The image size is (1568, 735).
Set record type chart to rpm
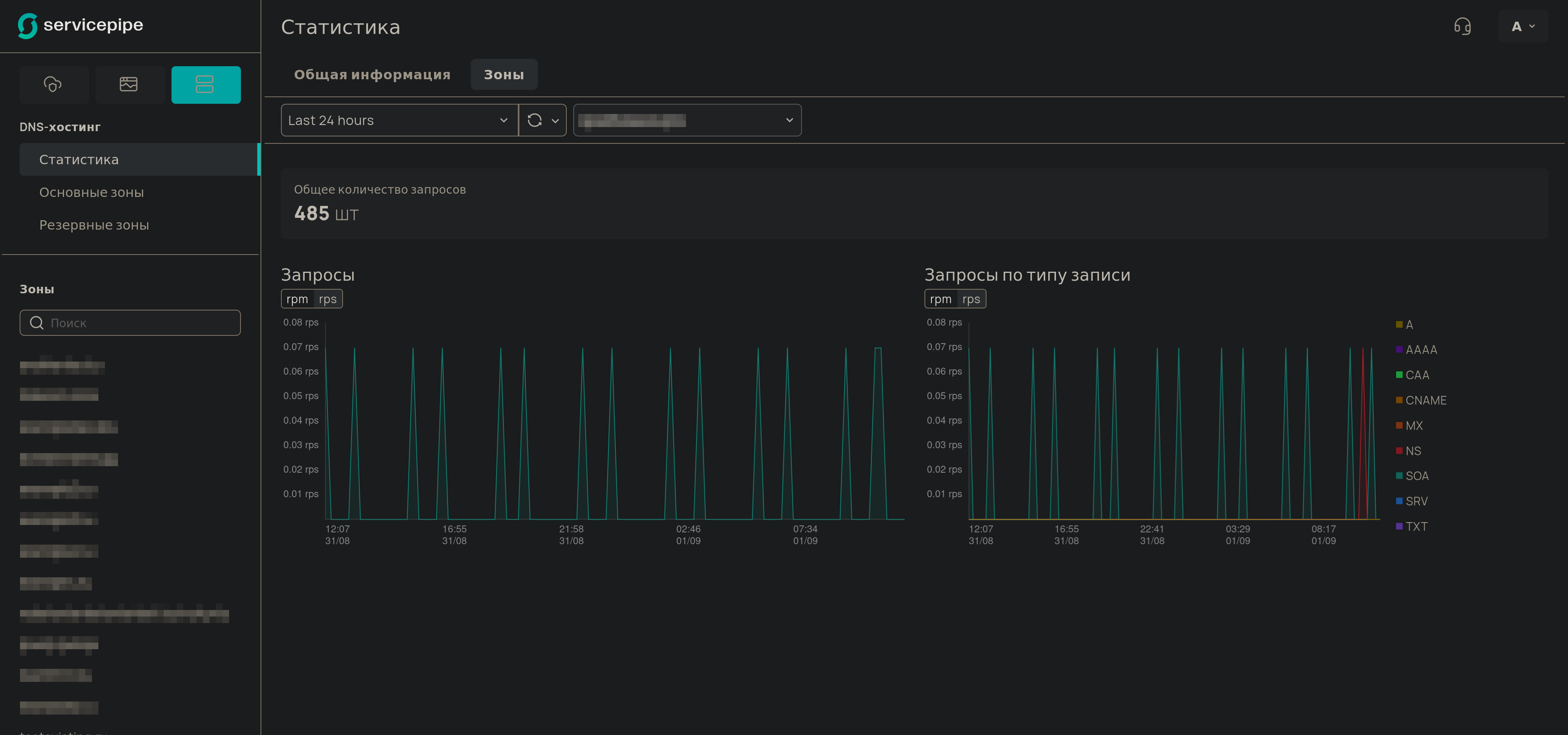940,299
